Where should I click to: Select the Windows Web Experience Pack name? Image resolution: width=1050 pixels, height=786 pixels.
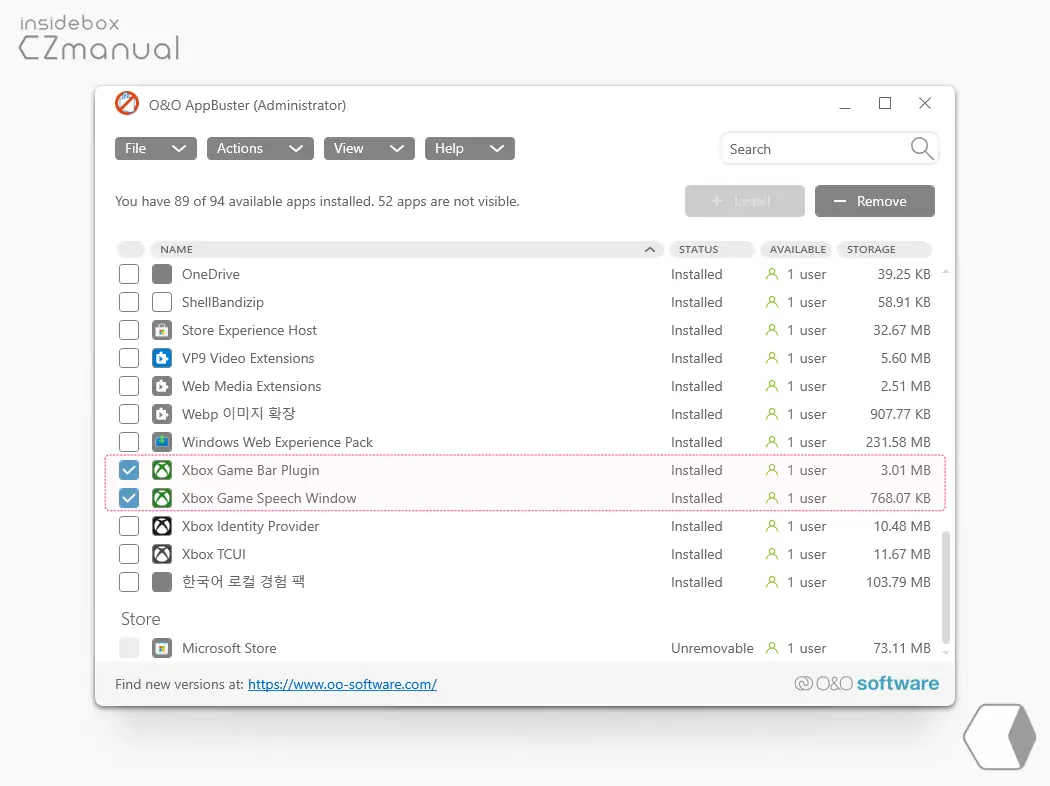pyautogui.click(x=277, y=442)
